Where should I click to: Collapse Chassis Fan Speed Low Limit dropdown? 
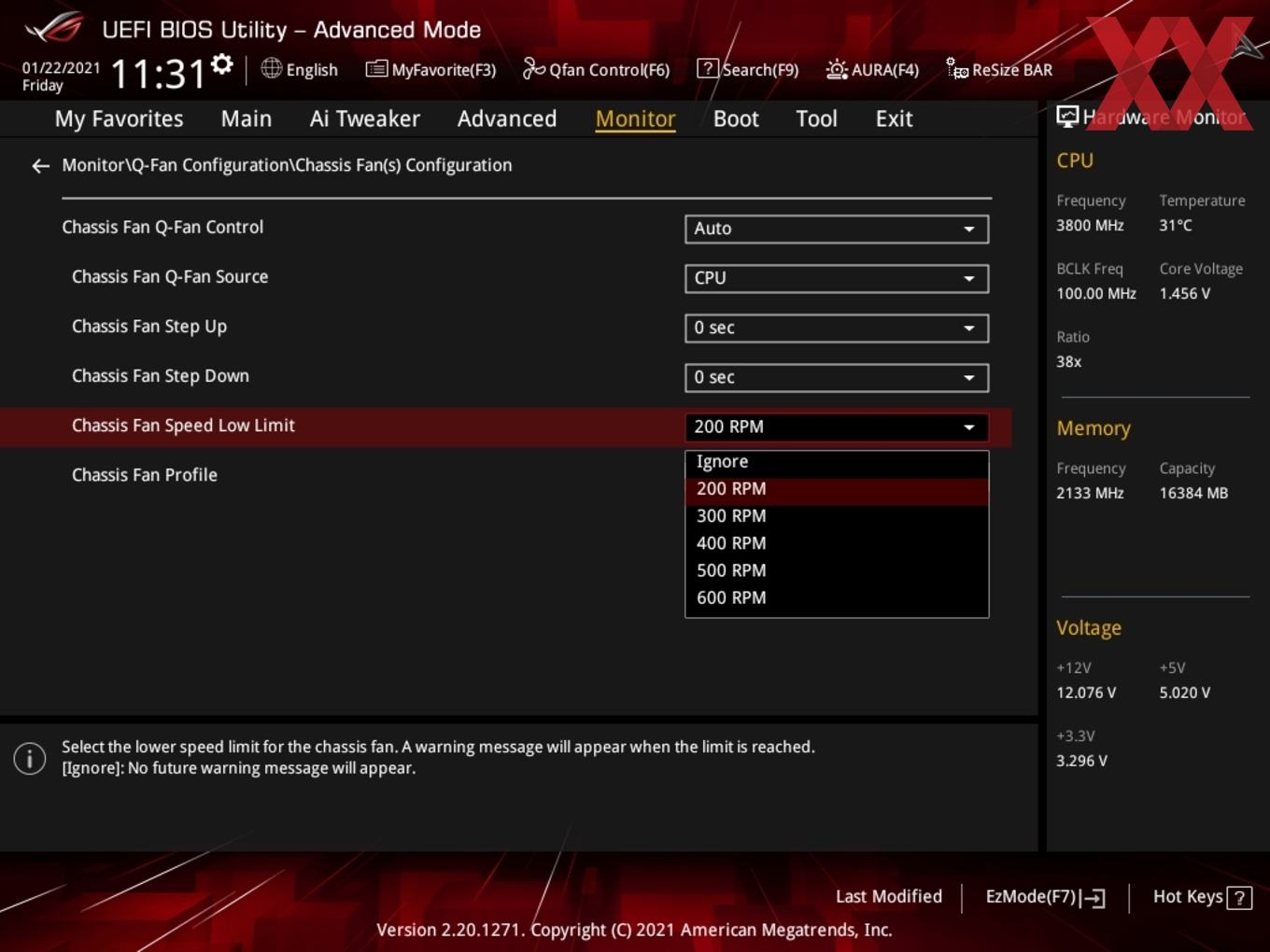point(837,427)
